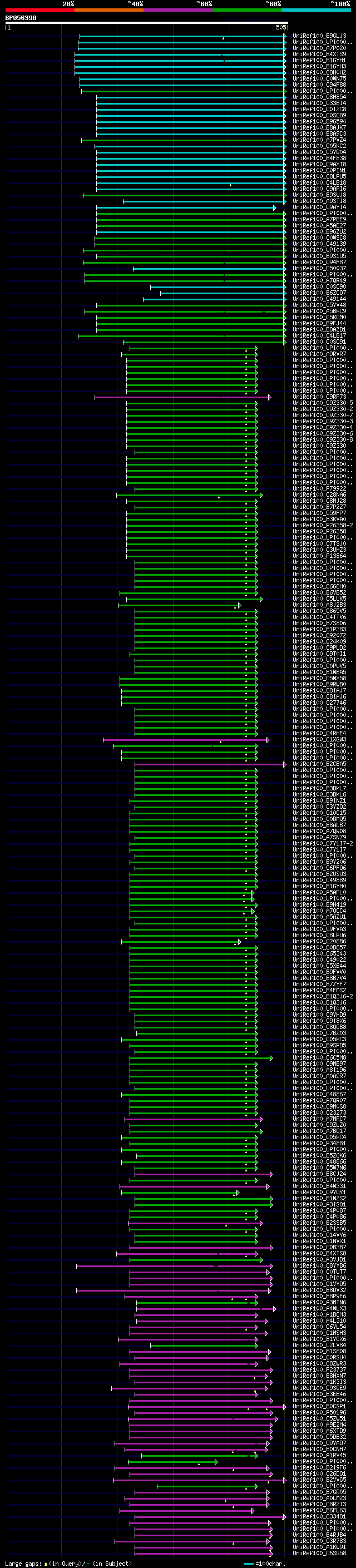Click label UniRef100_C1XGW3
The height and width of the screenshot is (1568, 356).
click(x=319, y=740)
